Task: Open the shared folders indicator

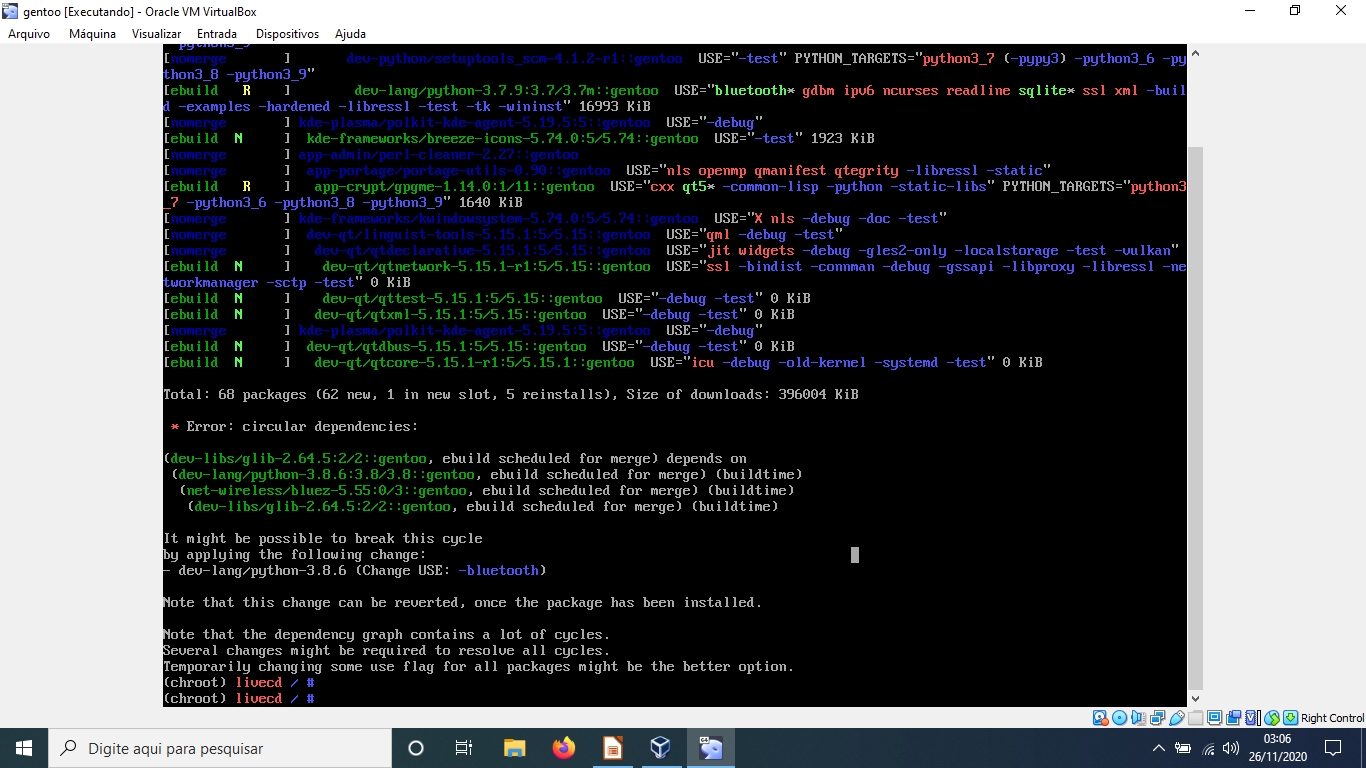Action: tap(1196, 718)
